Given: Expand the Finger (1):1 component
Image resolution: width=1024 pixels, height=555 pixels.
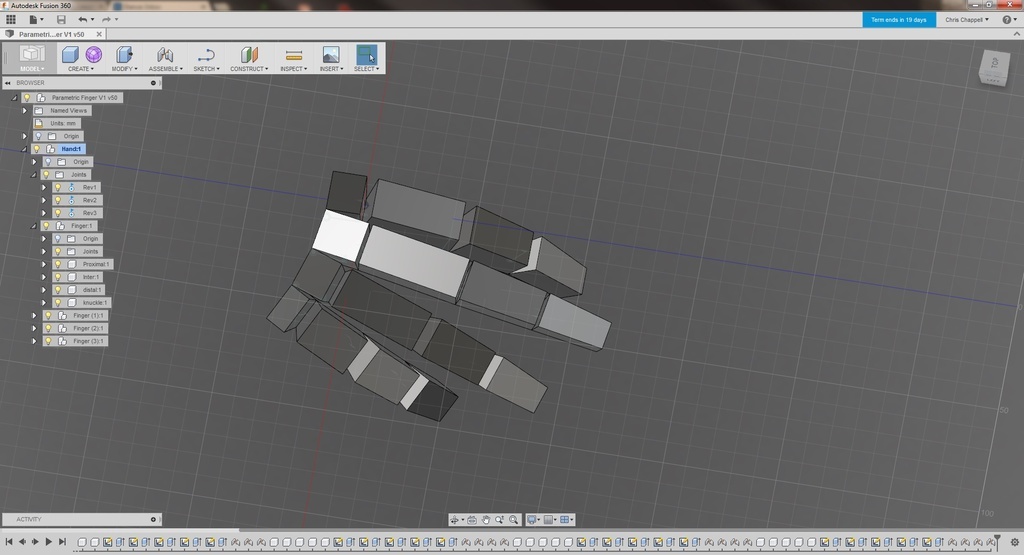Looking at the screenshot, I should (34, 315).
